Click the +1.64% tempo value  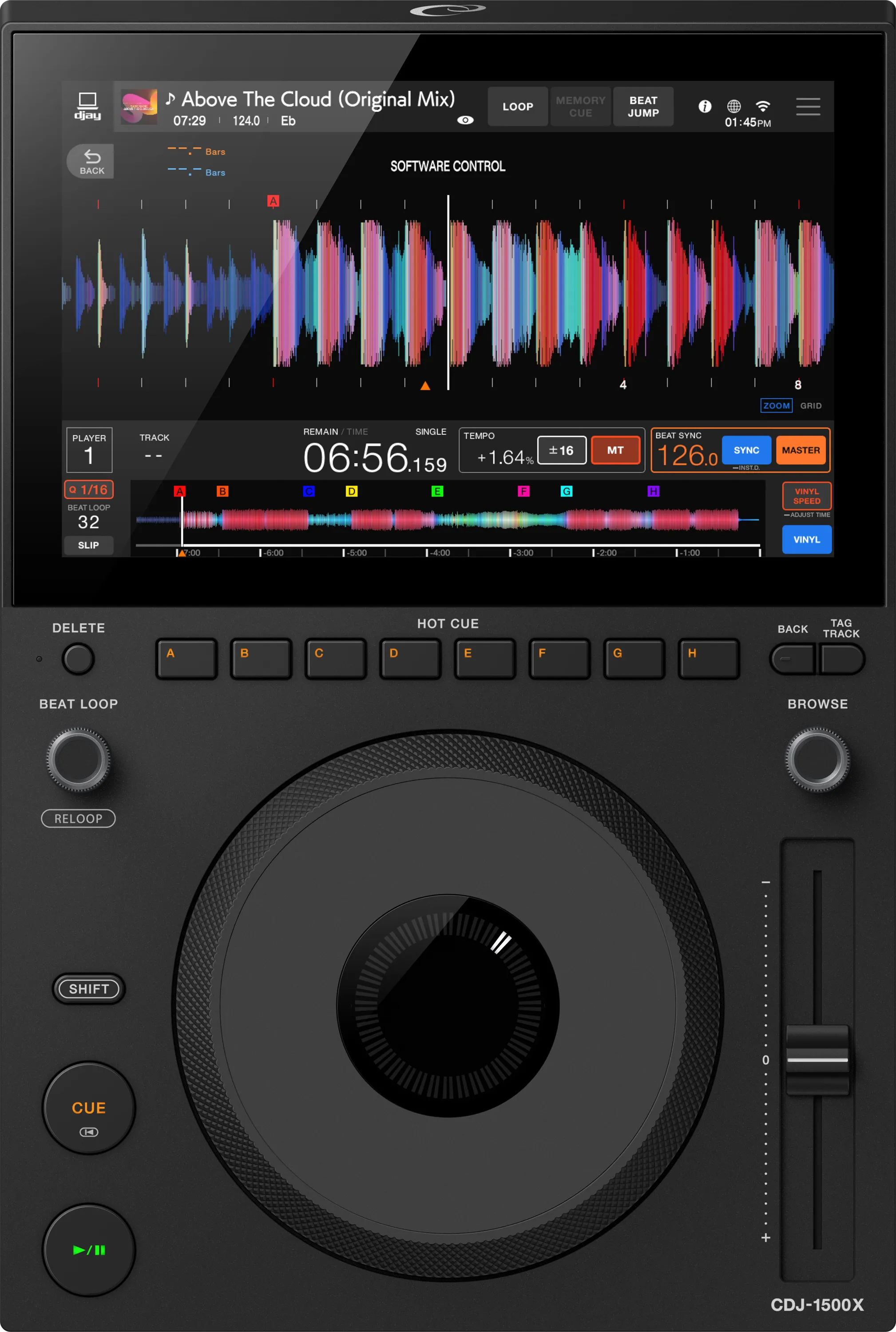point(505,458)
